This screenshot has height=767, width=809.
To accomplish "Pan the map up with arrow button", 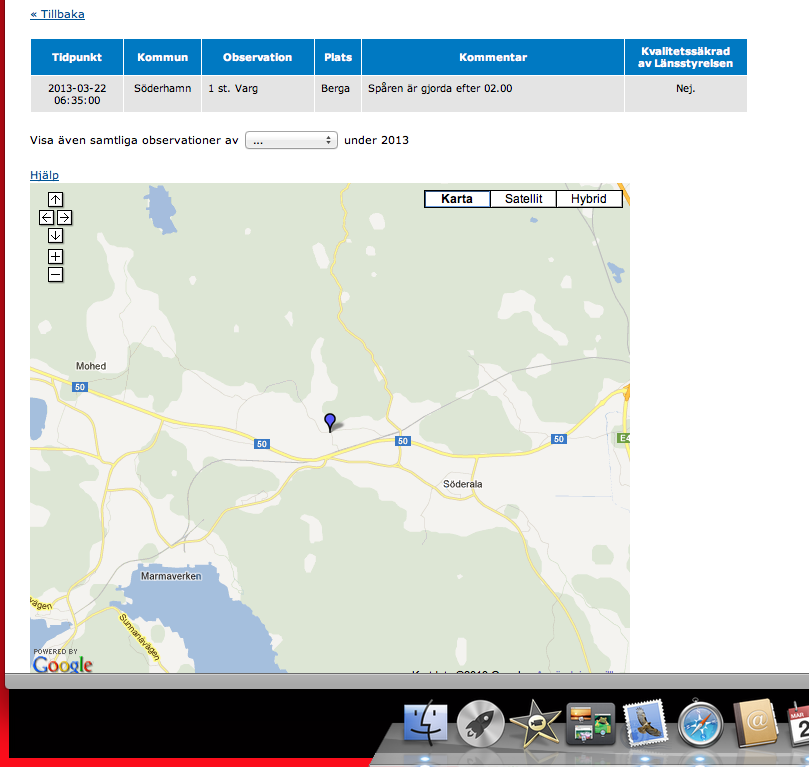I will click(56, 199).
